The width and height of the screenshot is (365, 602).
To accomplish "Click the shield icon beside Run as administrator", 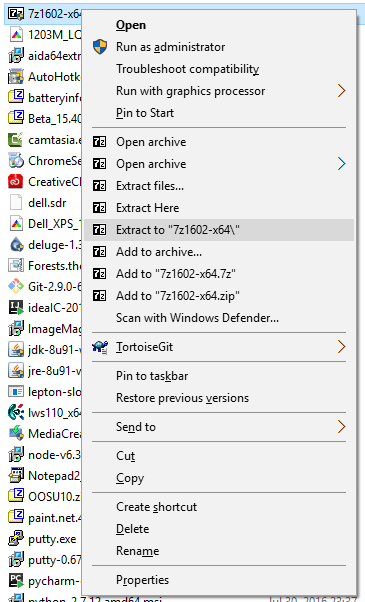I will (100, 47).
